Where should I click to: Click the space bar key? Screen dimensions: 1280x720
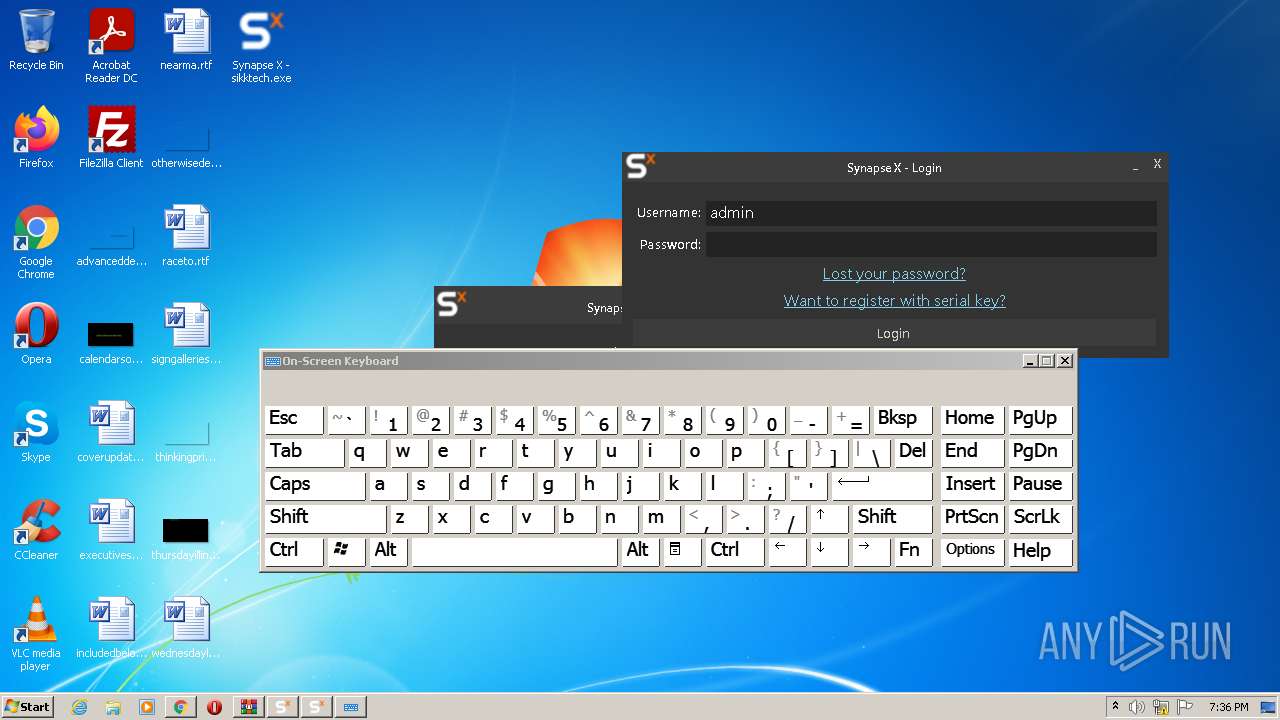(x=514, y=551)
